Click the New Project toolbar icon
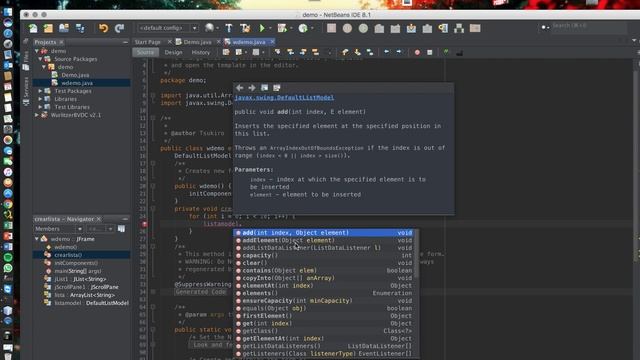Screen dimensions: 640x360 point(48,28)
